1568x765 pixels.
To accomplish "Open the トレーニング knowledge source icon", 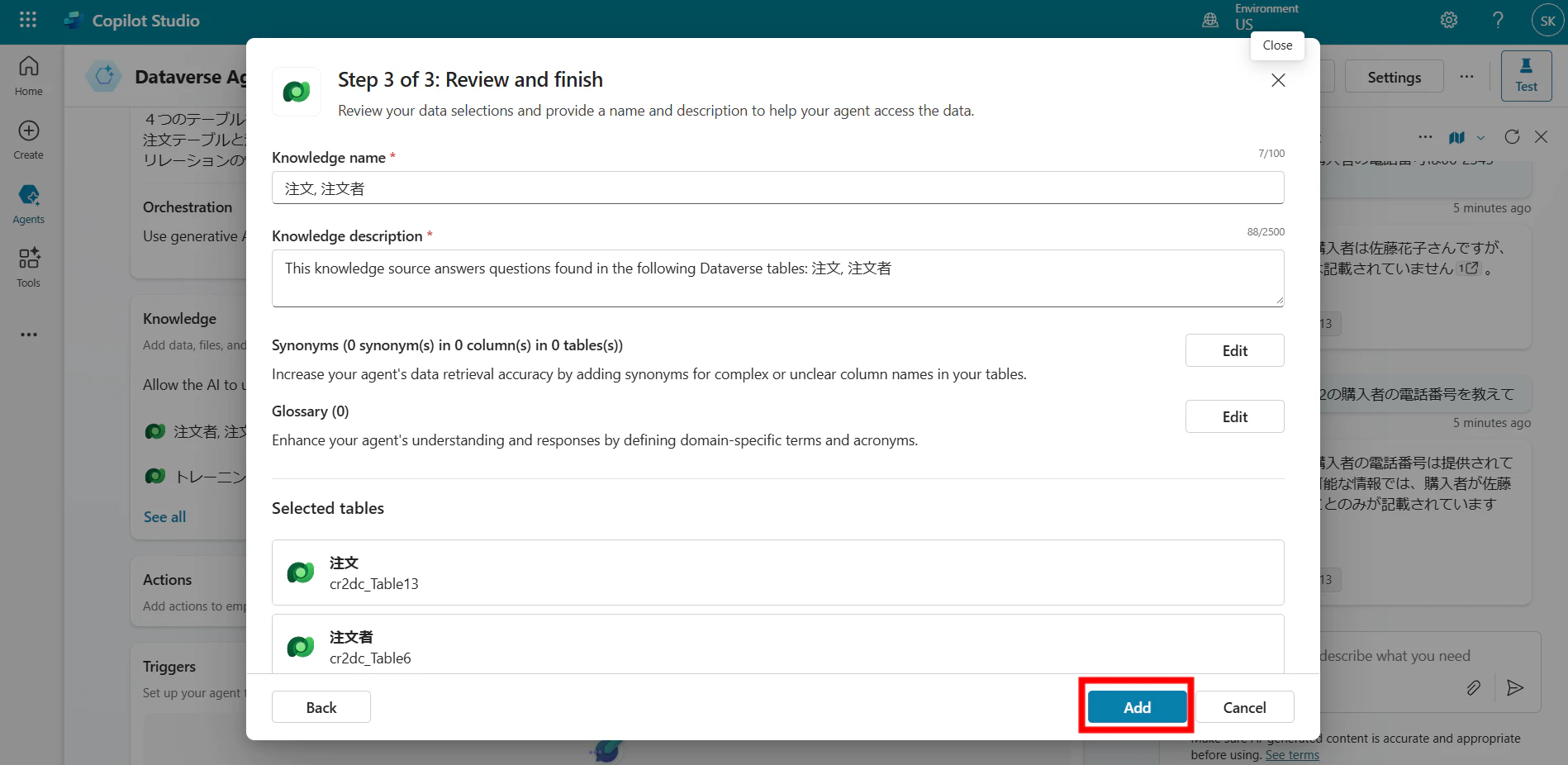I will click(155, 476).
